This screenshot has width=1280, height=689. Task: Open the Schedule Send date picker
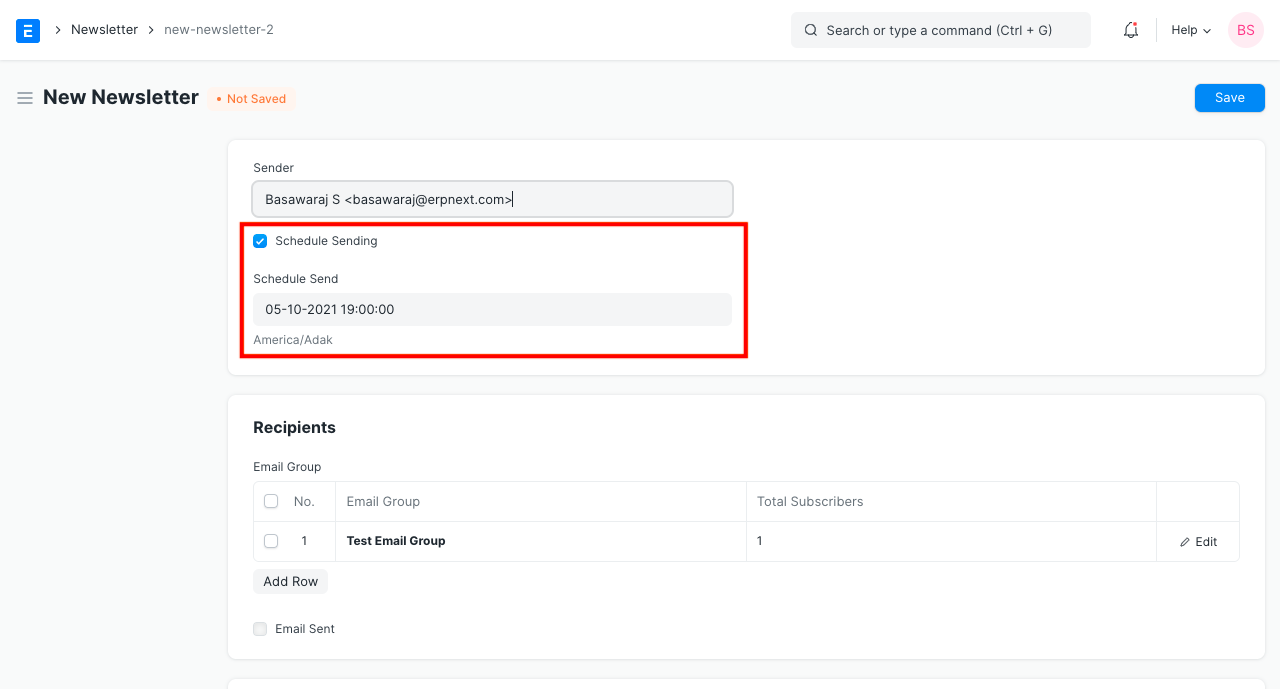[x=492, y=309]
